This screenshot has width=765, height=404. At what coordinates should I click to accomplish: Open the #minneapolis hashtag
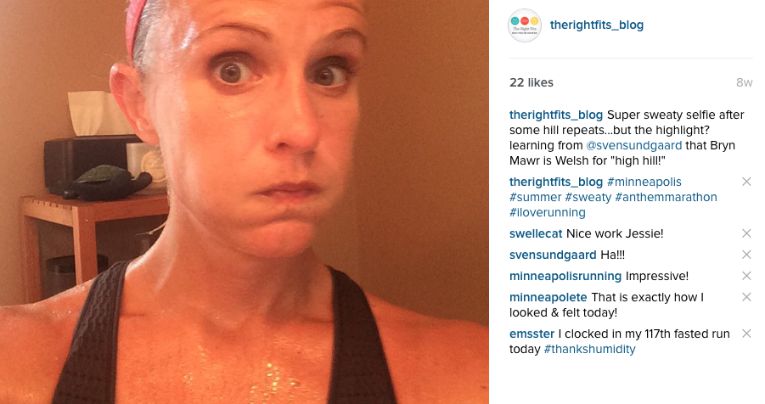[x=644, y=182]
